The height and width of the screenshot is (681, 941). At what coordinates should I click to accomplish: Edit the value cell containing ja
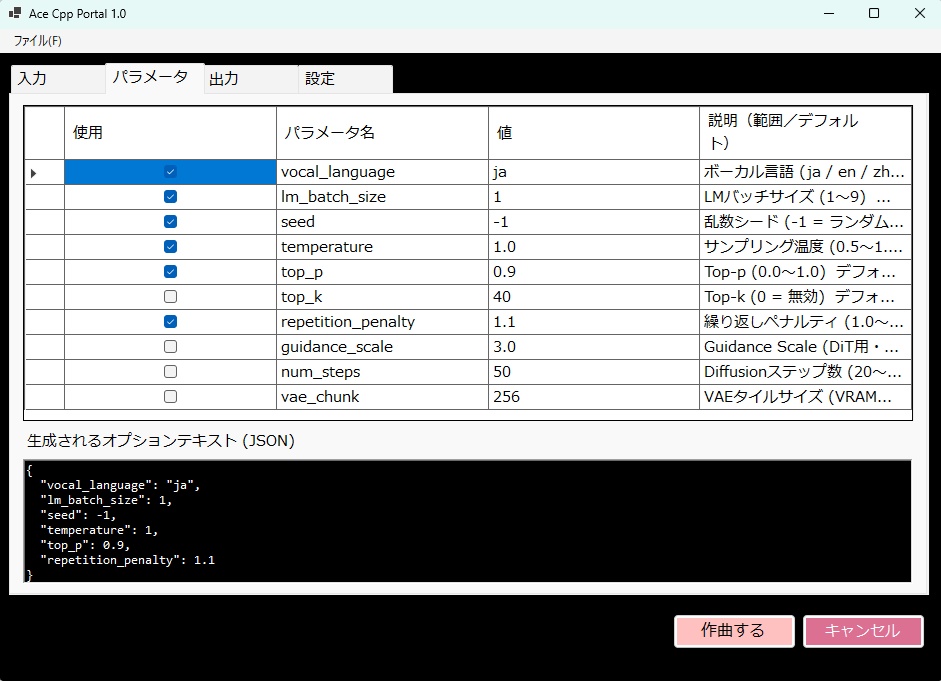click(594, 172)
